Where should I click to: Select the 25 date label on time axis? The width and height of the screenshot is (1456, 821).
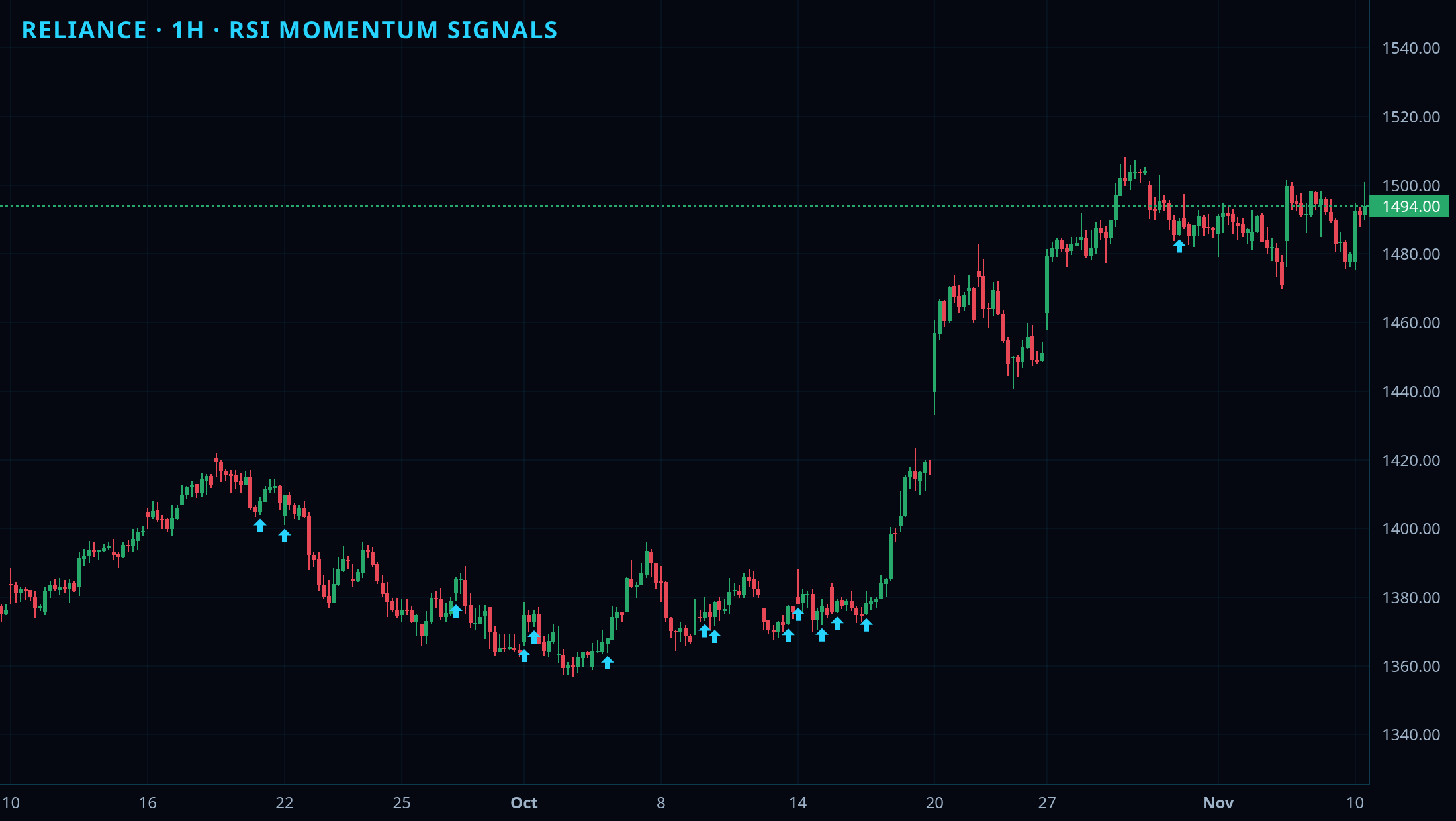coord(402,803)
